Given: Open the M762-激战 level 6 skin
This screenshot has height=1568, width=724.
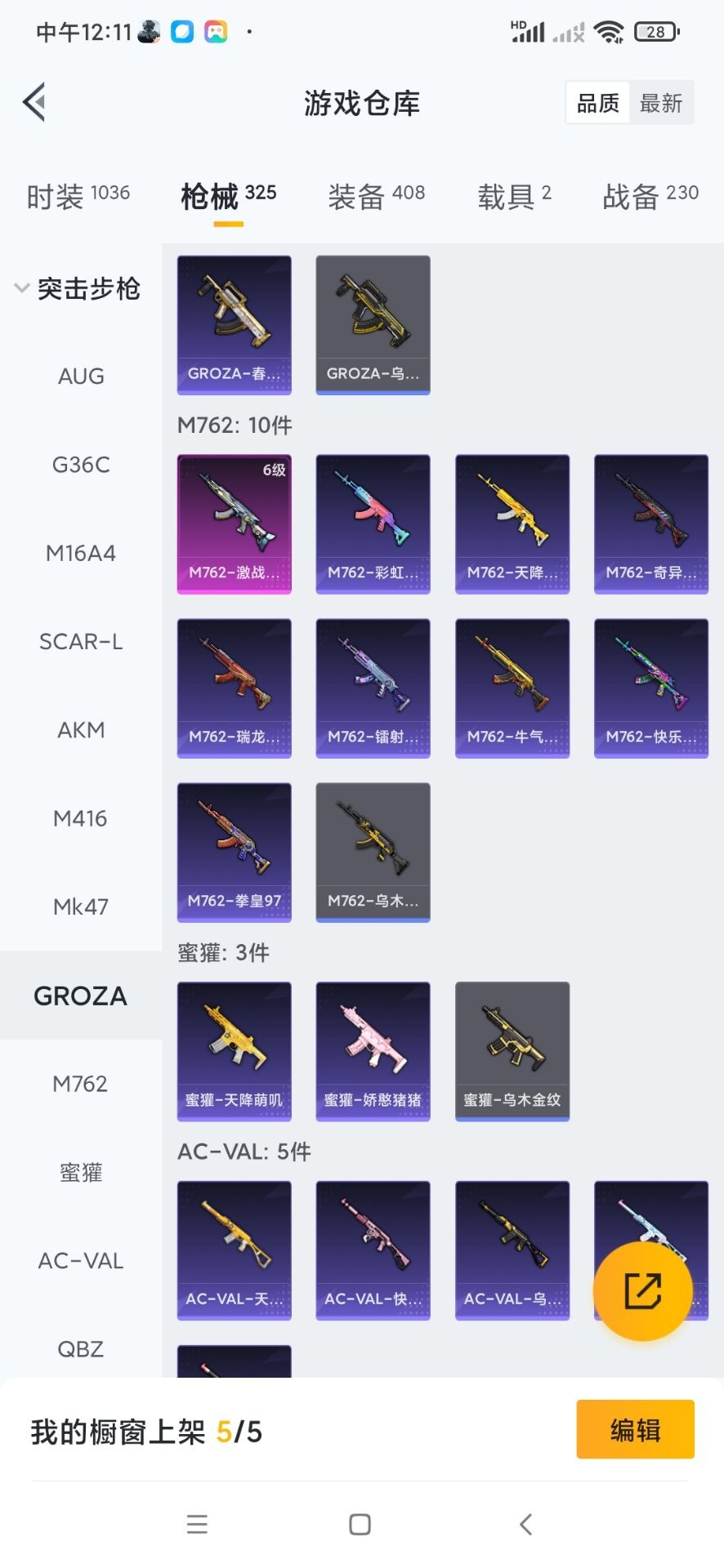Looking at the screenshot, I should tap(235, 524).
